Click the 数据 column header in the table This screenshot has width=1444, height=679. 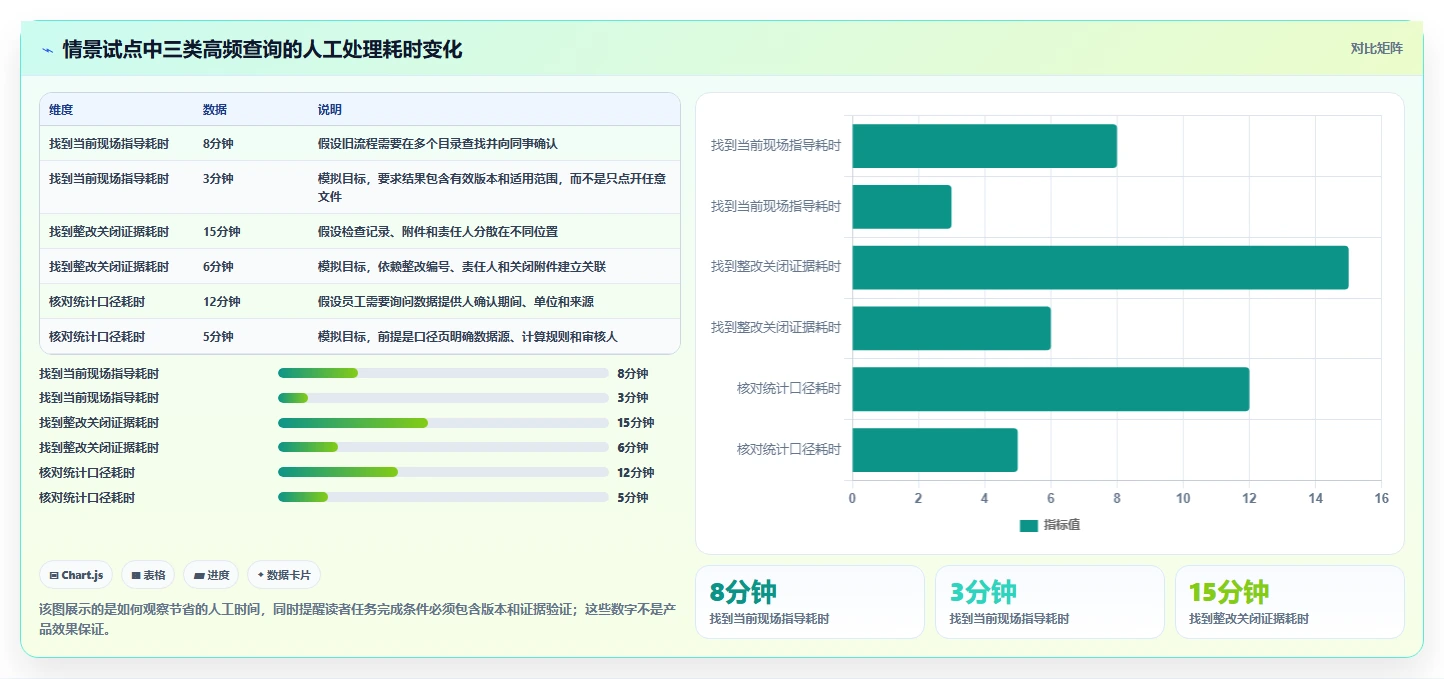click(x=214, y=110)
